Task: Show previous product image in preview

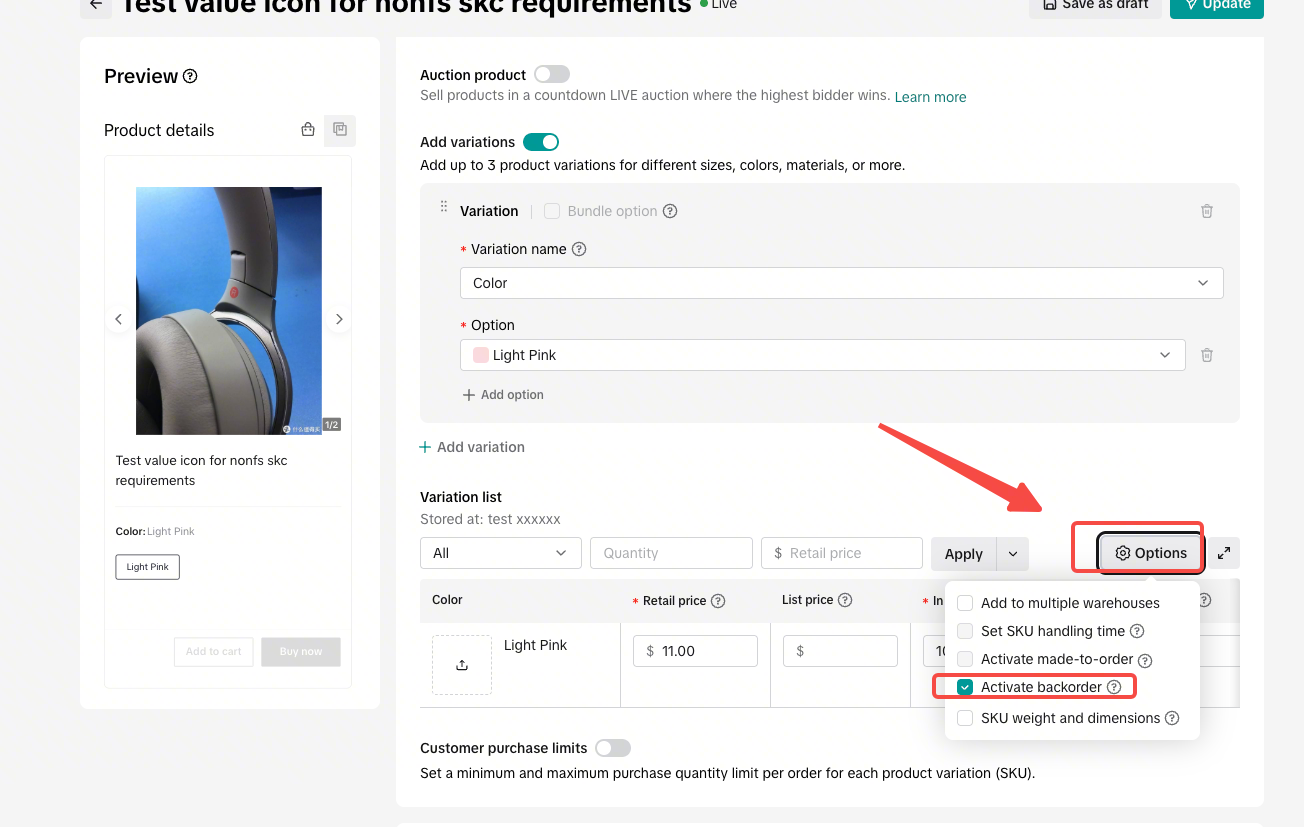Action: (118, 319)
